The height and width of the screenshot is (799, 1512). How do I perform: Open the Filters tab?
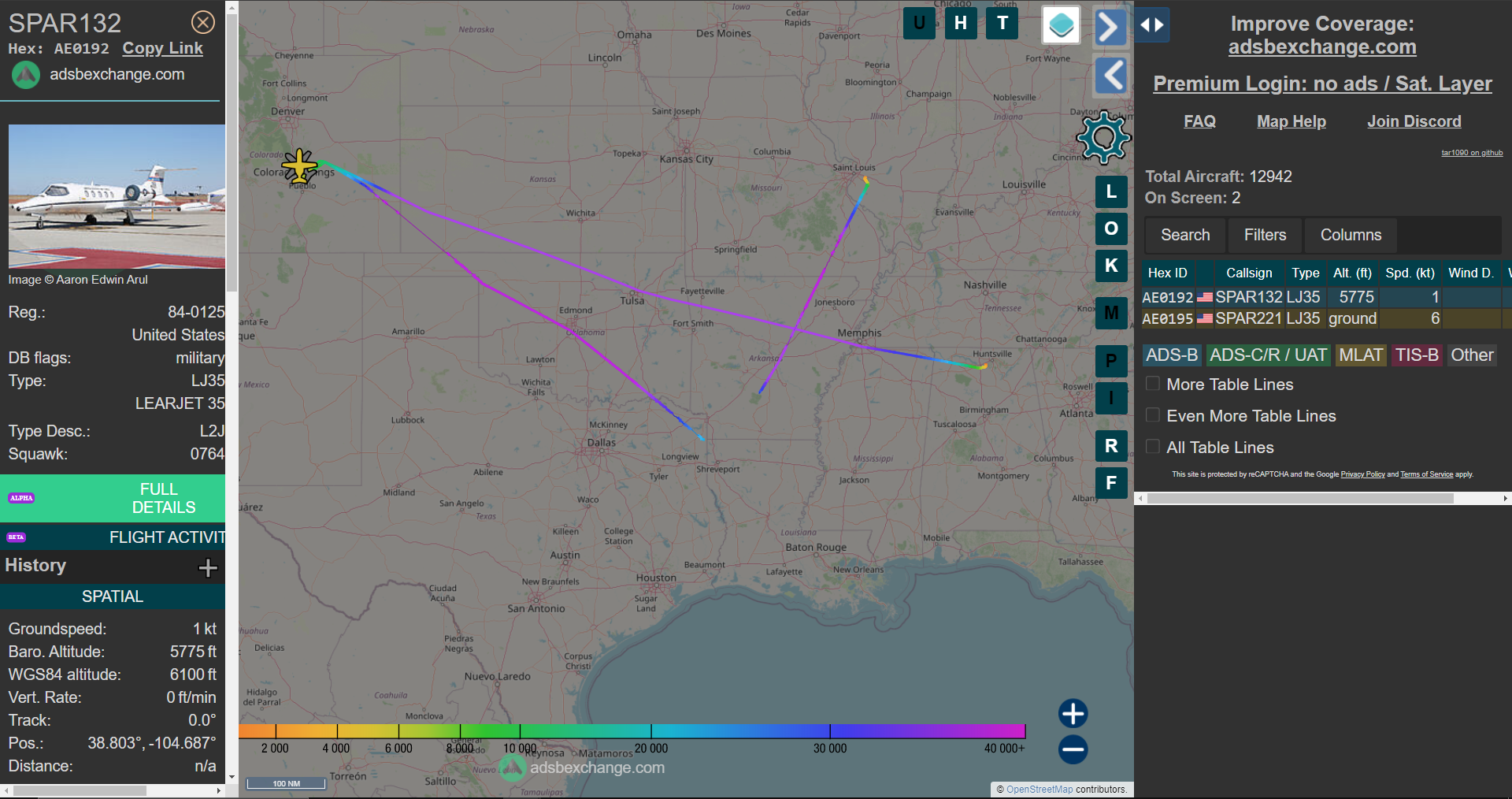coord(1265,235)
